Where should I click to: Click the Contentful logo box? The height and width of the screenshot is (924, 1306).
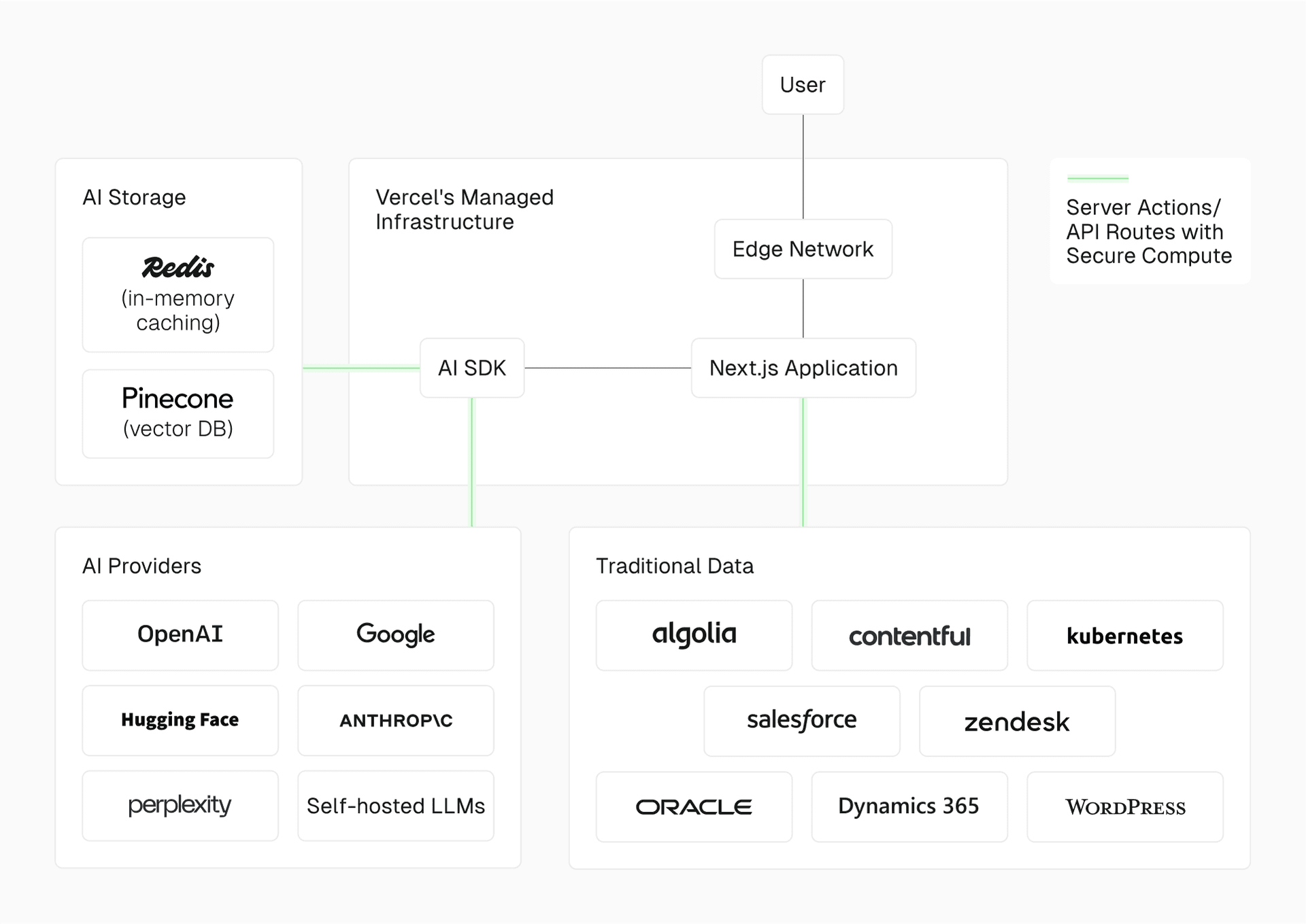pos(909,635)
